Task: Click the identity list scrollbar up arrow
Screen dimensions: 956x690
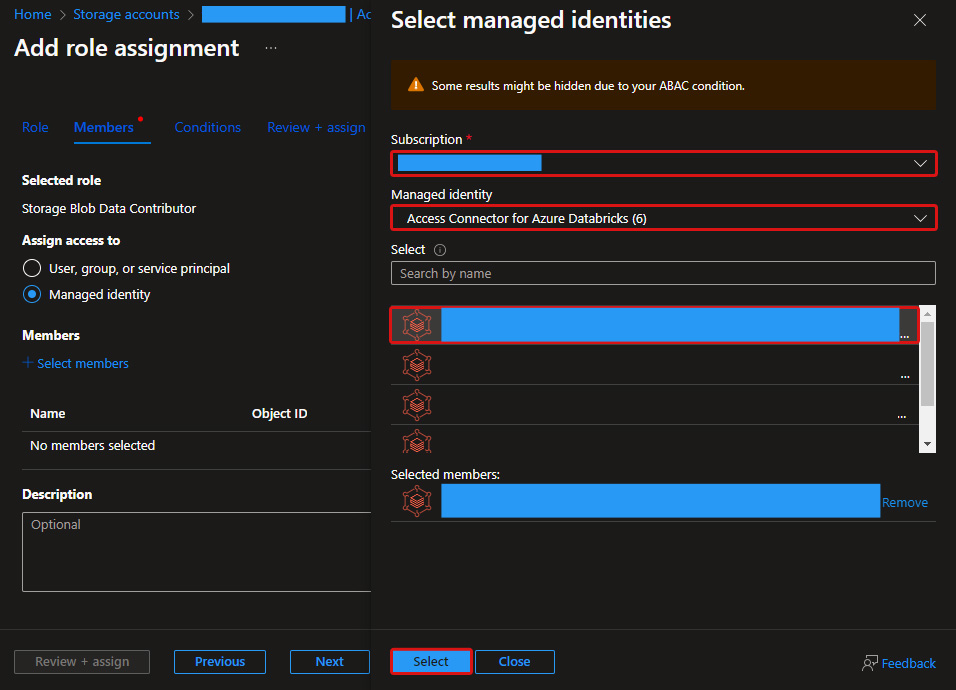Action: (x=927, y=313)
